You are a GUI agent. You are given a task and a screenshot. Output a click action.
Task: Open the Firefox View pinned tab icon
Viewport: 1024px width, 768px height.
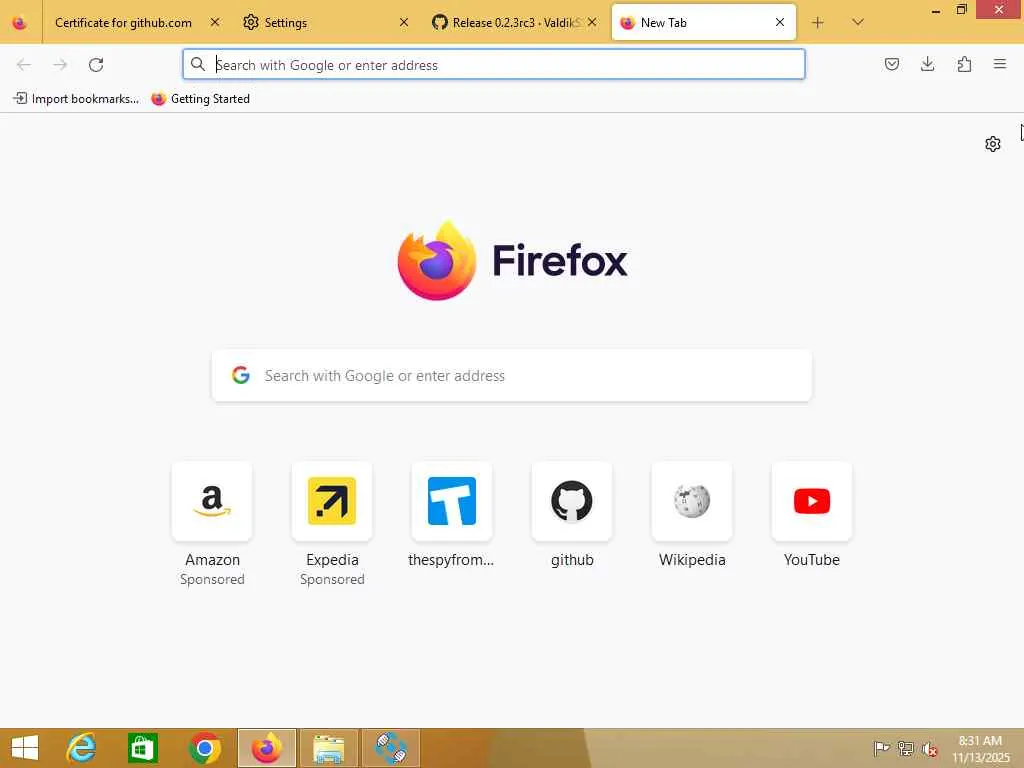click(x=20, y=23)
